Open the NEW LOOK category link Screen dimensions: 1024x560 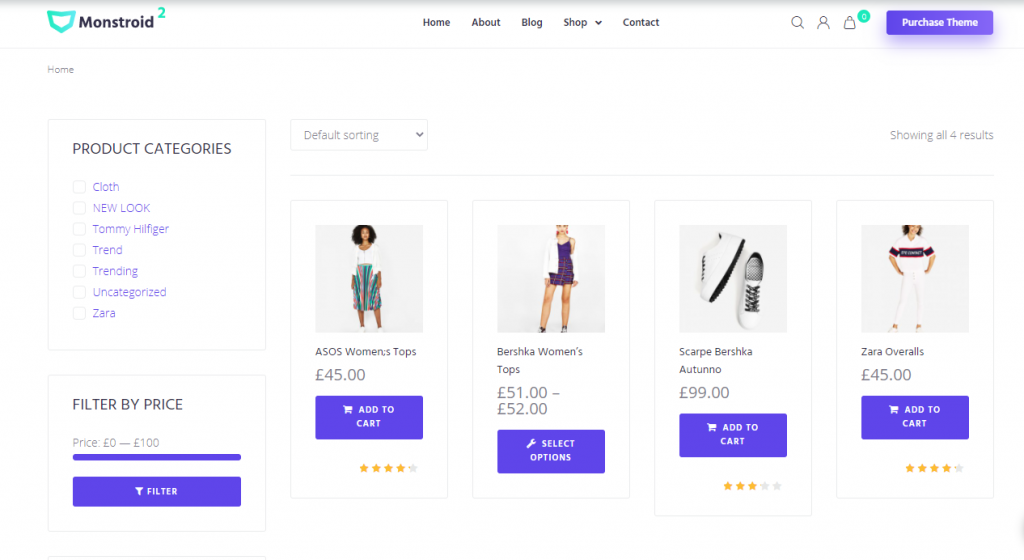click(x=121, y=208)
